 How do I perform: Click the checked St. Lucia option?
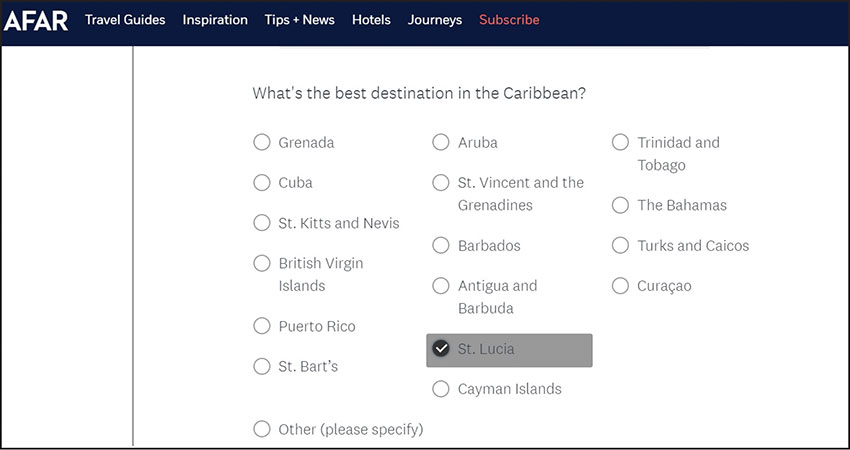[441, 349]
